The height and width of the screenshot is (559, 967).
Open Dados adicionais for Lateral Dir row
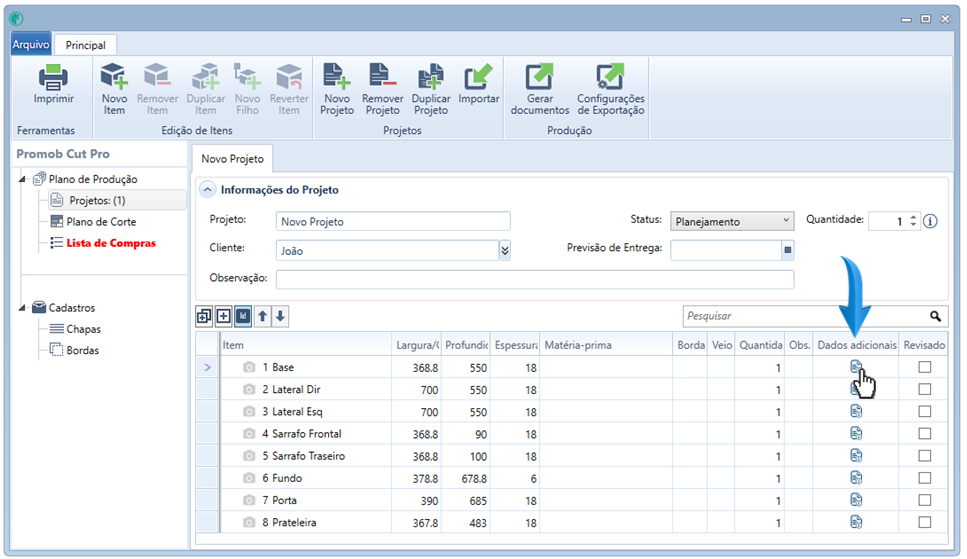point(856,390)
